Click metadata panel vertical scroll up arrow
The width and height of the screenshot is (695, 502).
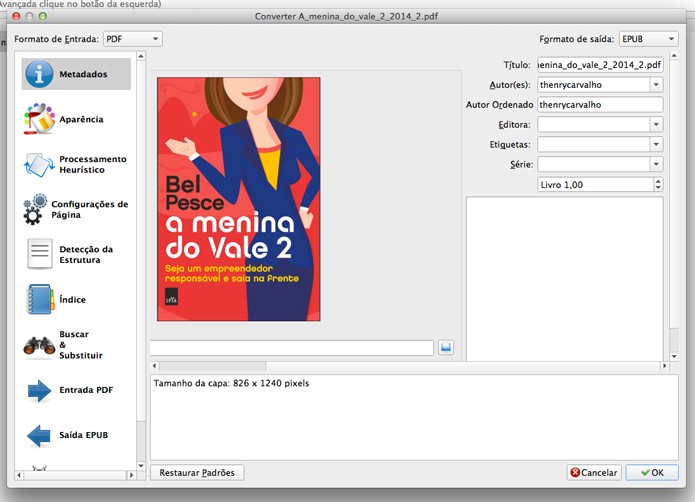(674, 56)
